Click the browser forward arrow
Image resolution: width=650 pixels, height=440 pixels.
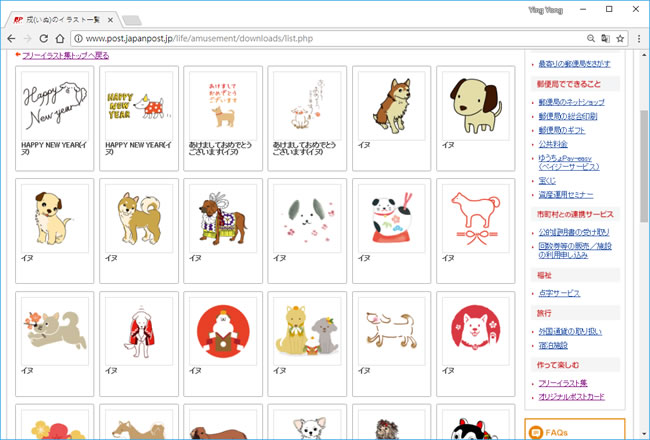[27, 39]
